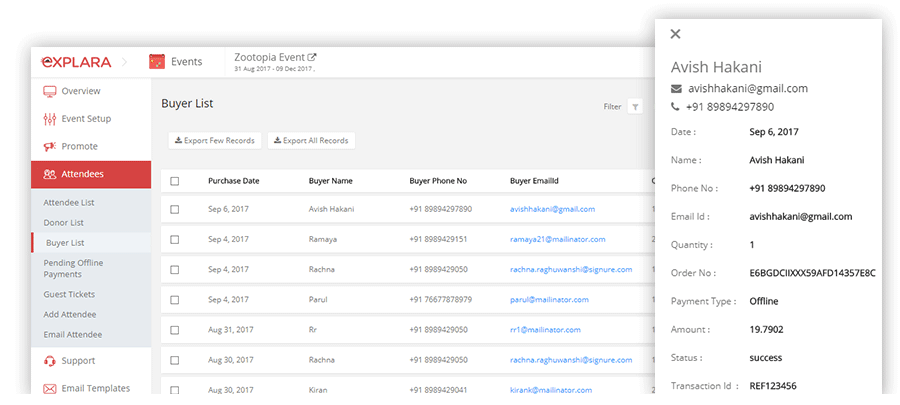Check the Rachna Sep 4 row checkbox

[x=174, y=270]
